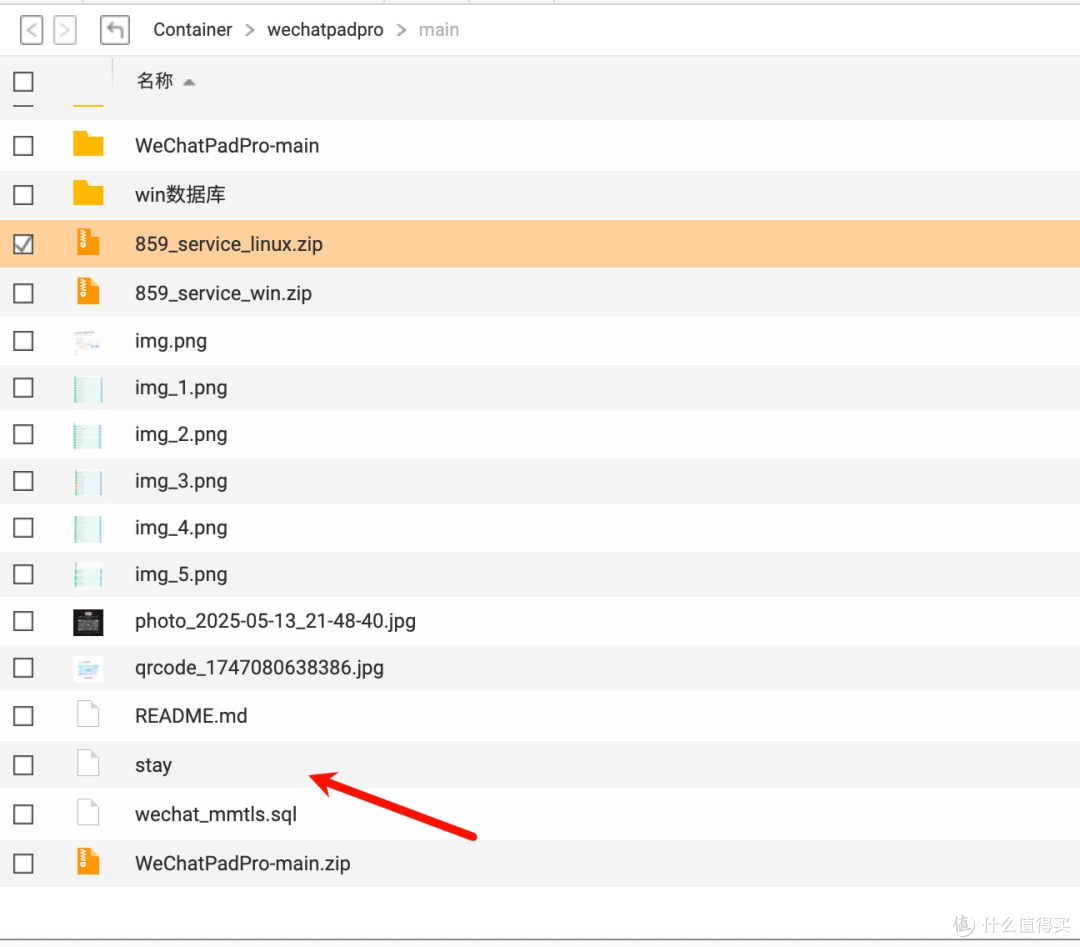Screen dimensions: 1080x947
Task: Click the navigate forward arrow icon
Action: pos(64,29)
